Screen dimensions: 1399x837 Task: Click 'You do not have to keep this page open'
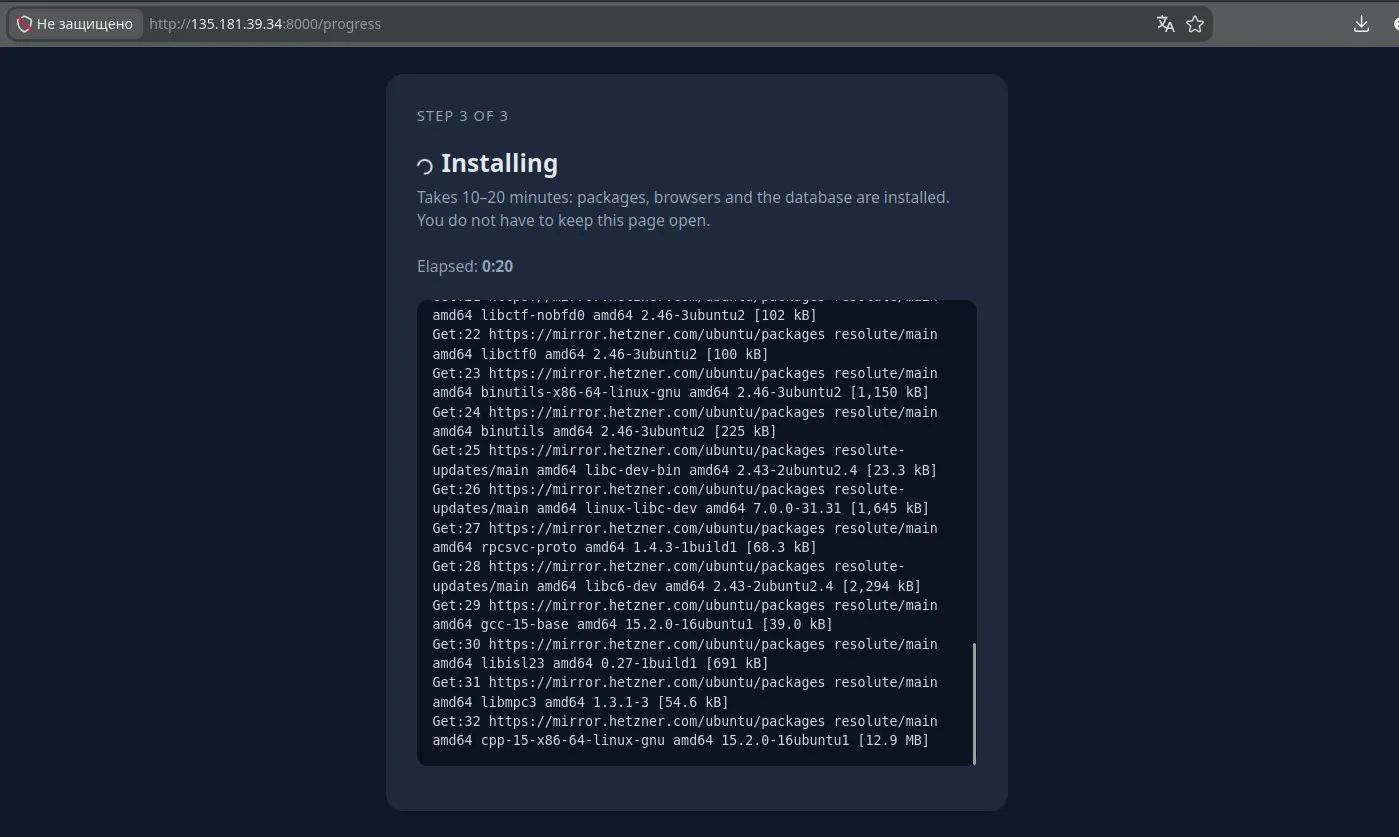point(563,220)
